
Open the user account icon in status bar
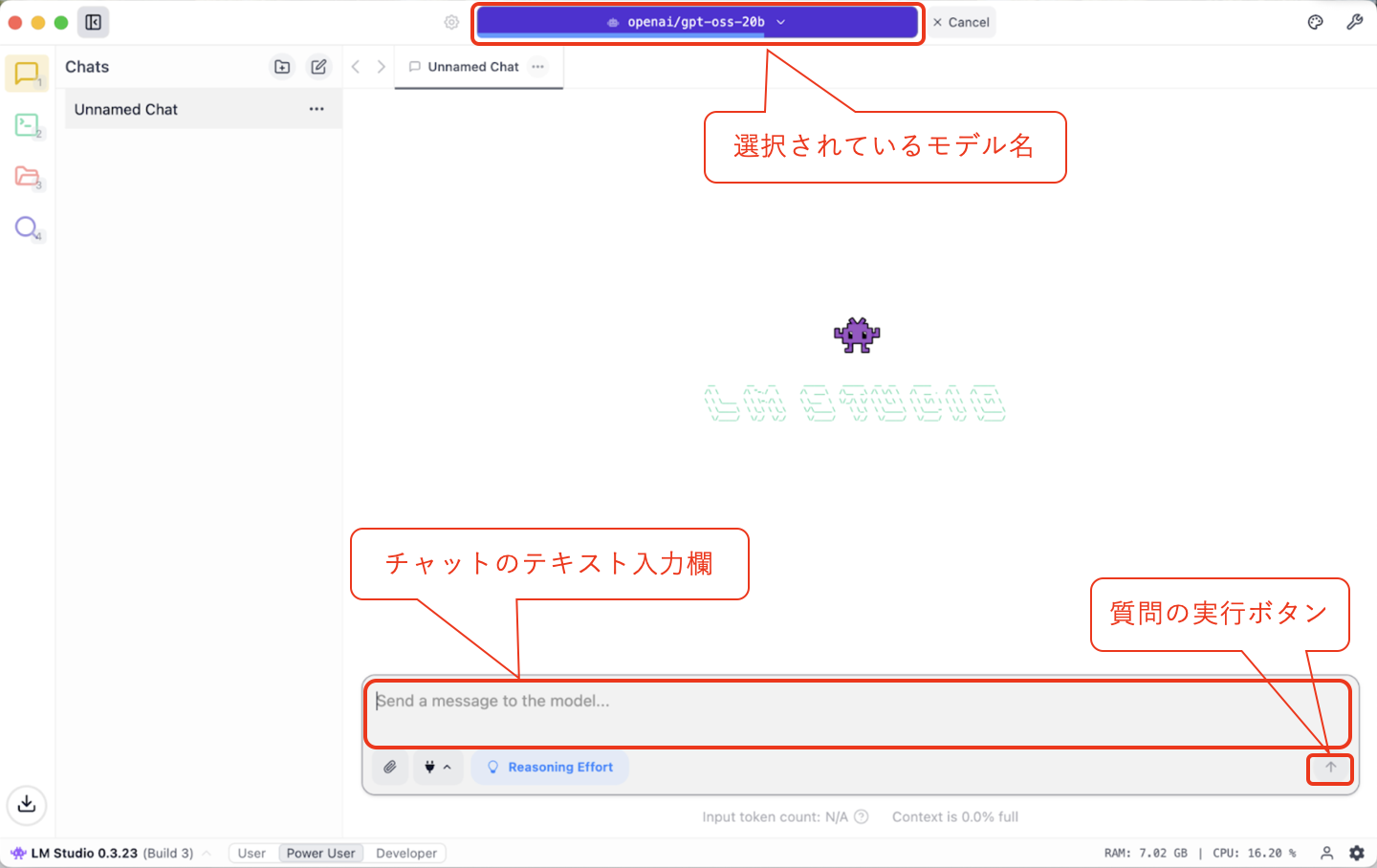[1327, 853]
